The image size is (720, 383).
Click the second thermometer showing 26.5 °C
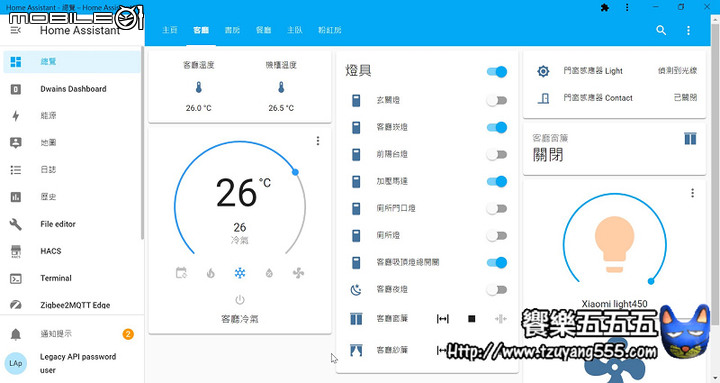(x=281, y=87)
